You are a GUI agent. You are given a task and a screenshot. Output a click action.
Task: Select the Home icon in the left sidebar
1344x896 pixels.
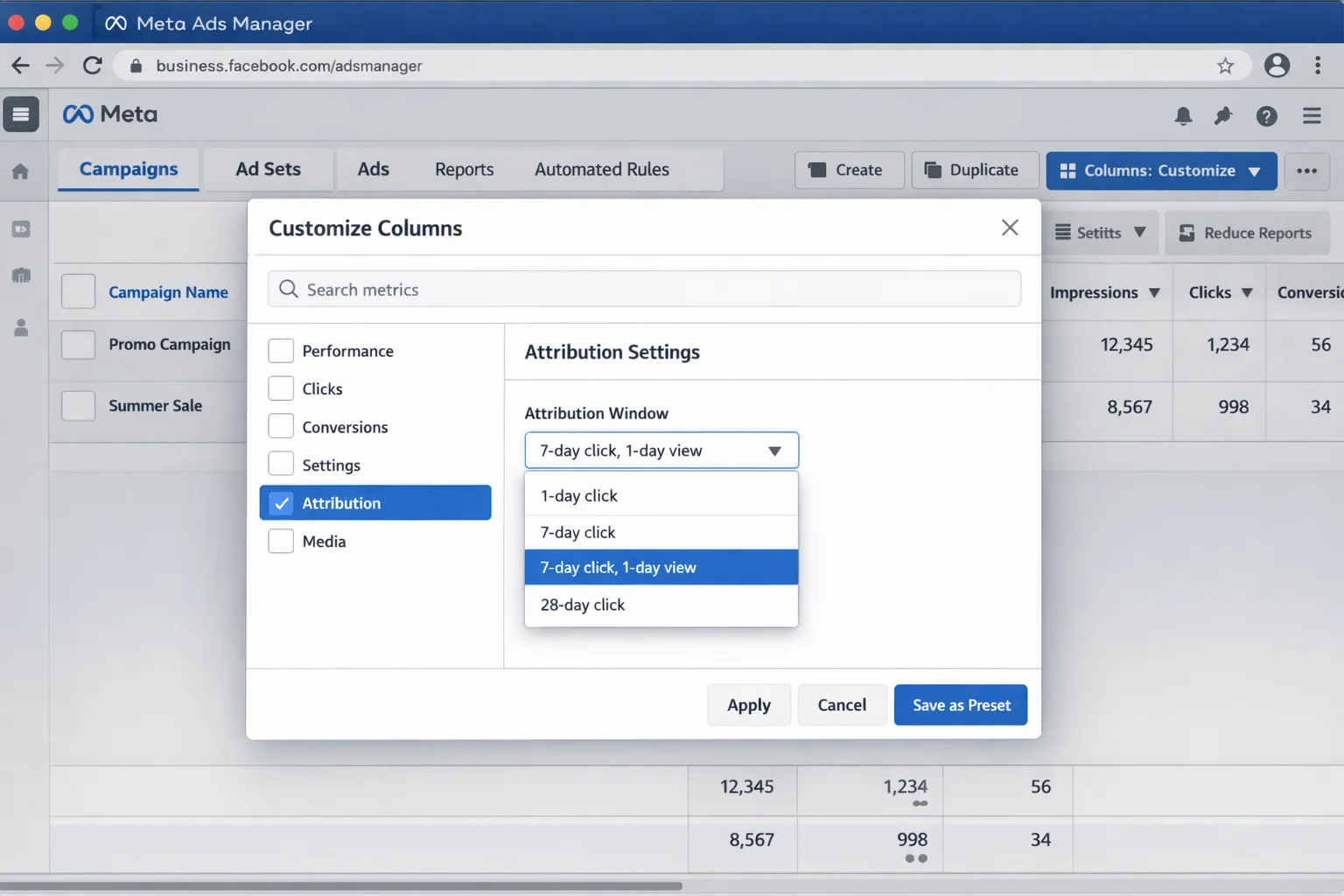click(21, 171)
